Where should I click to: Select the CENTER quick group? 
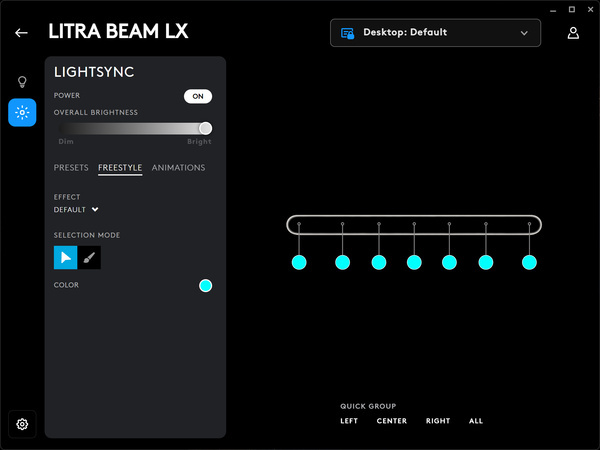(392, 421)
